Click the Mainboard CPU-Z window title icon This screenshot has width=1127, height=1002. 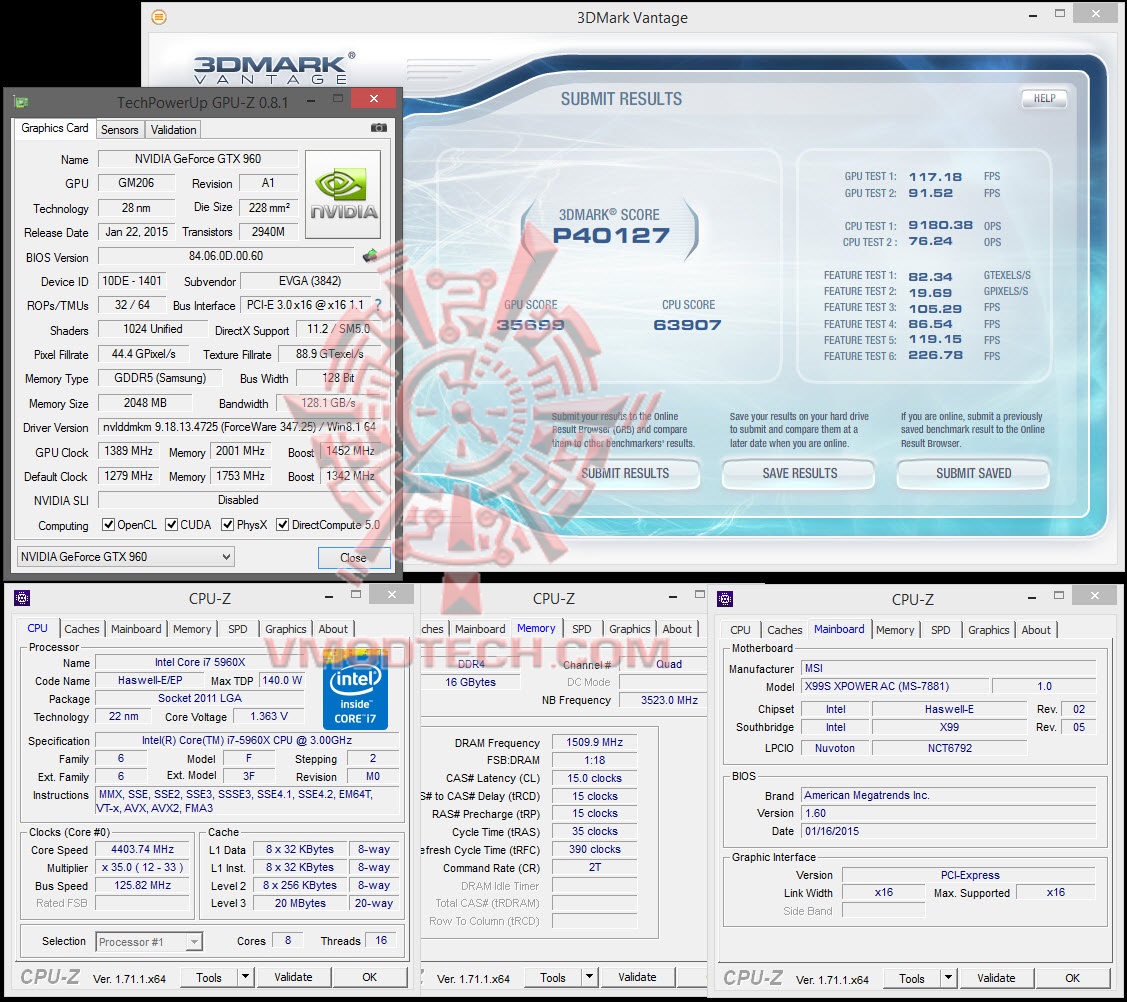point(725,599)
